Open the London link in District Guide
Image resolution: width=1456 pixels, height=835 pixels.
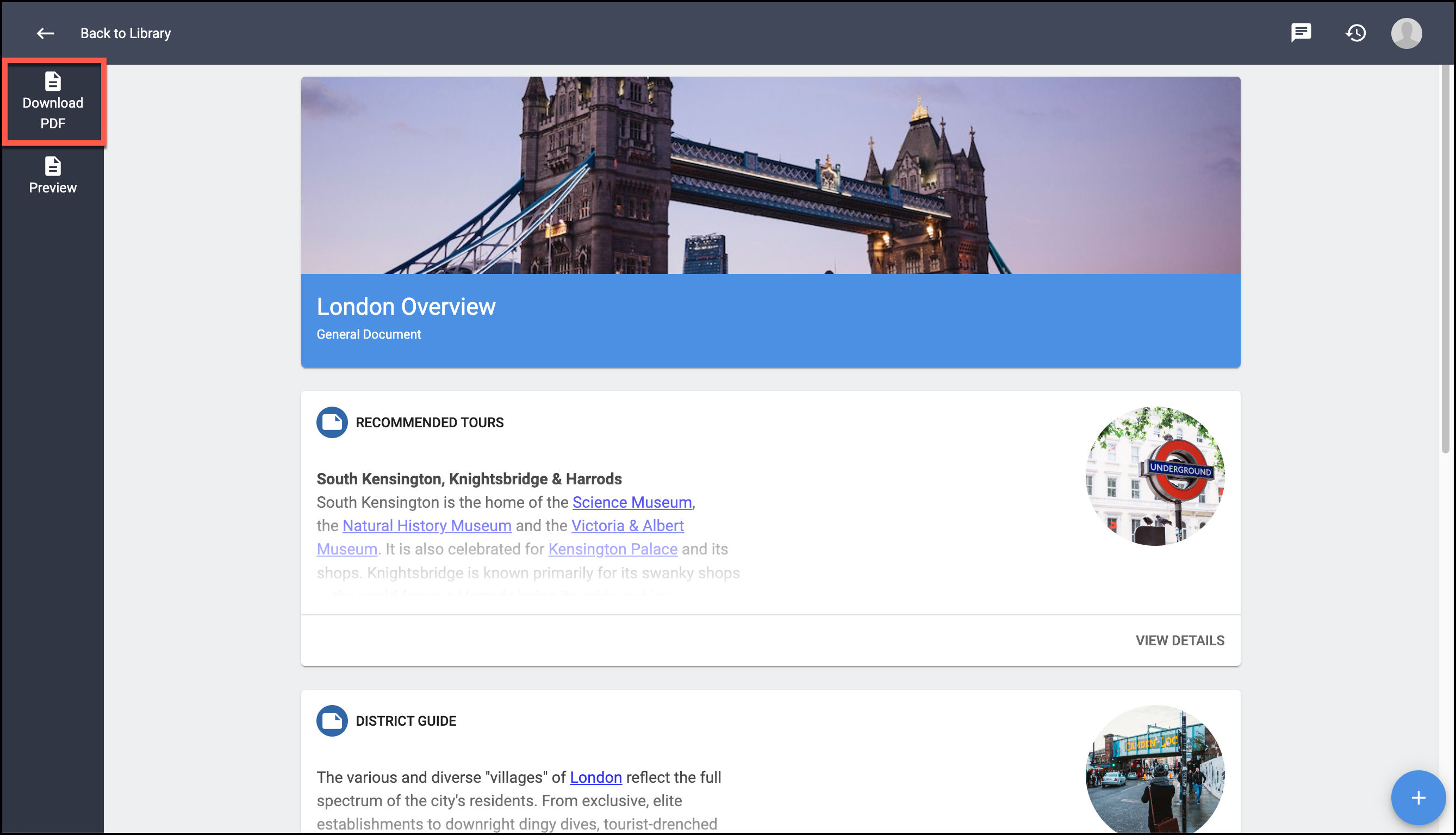pos(596,778)
